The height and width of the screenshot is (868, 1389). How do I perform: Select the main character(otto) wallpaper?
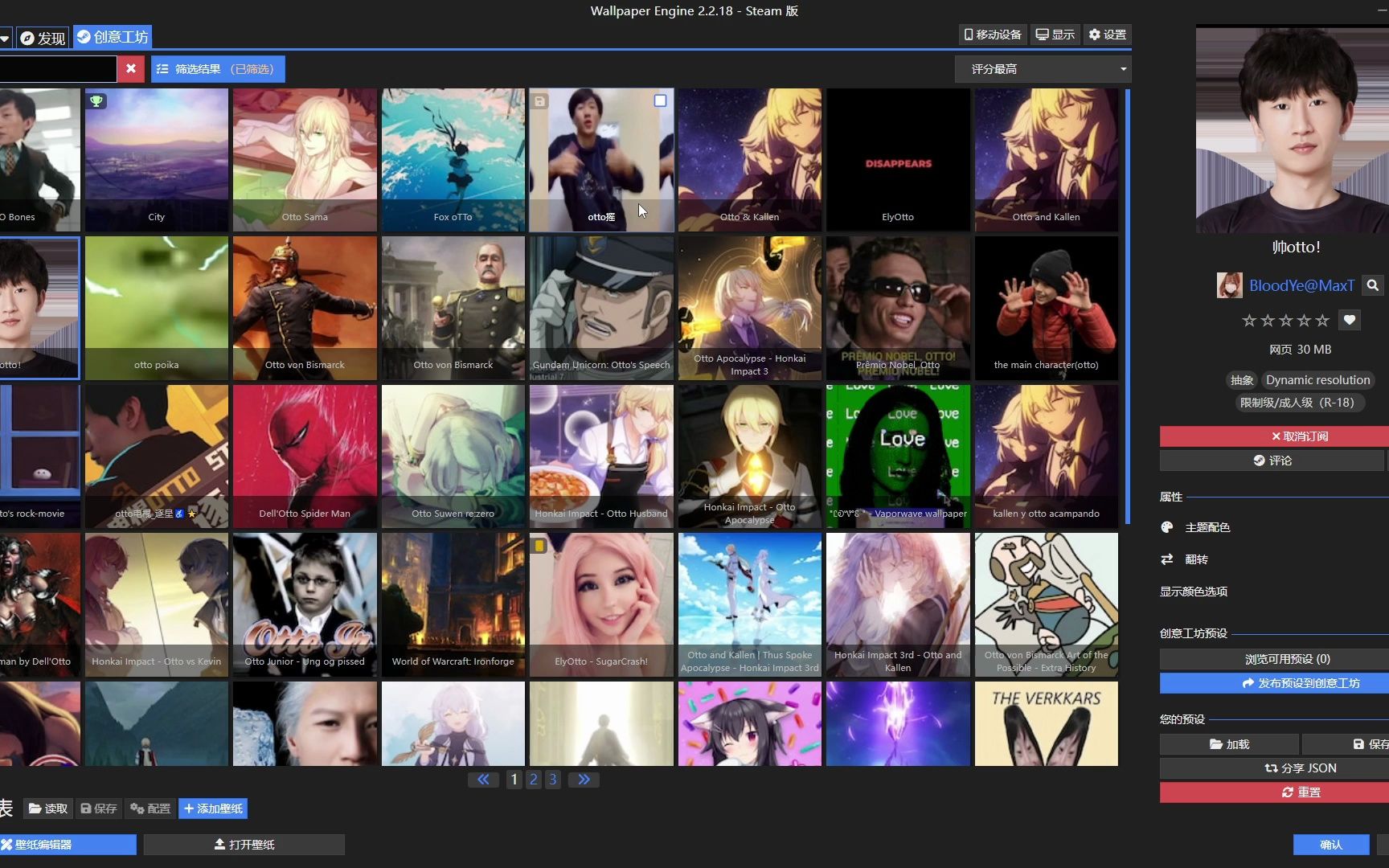[x=1046, y=308]
